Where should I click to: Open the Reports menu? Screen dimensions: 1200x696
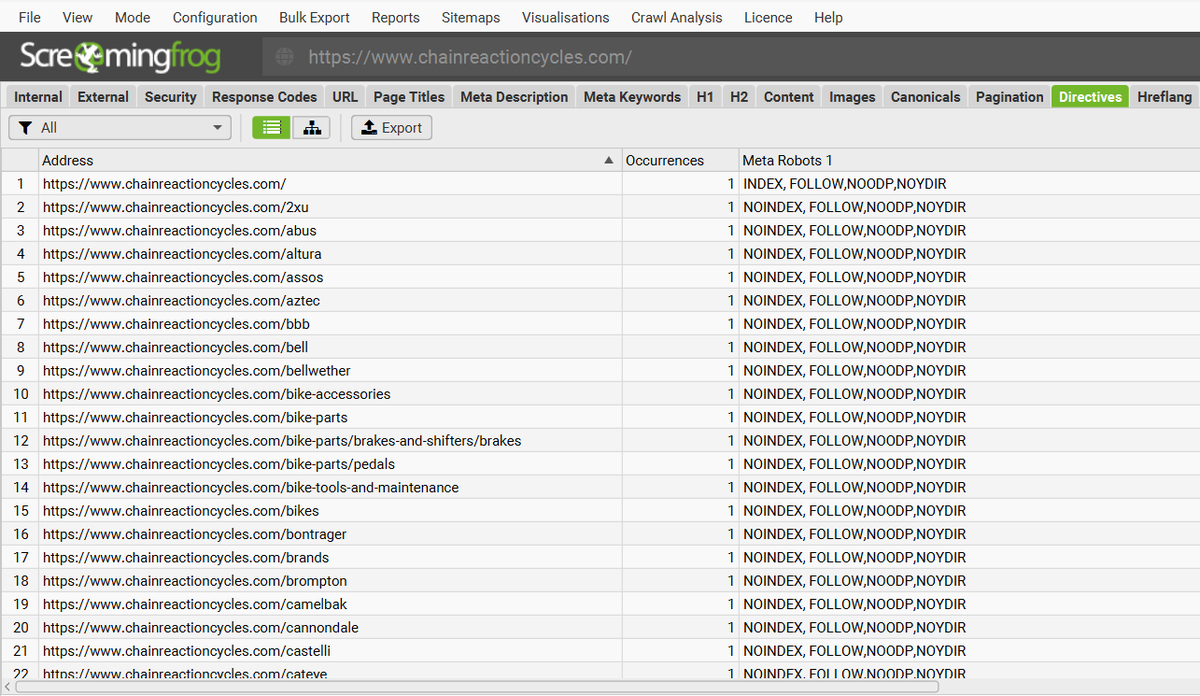click(396, 17)
